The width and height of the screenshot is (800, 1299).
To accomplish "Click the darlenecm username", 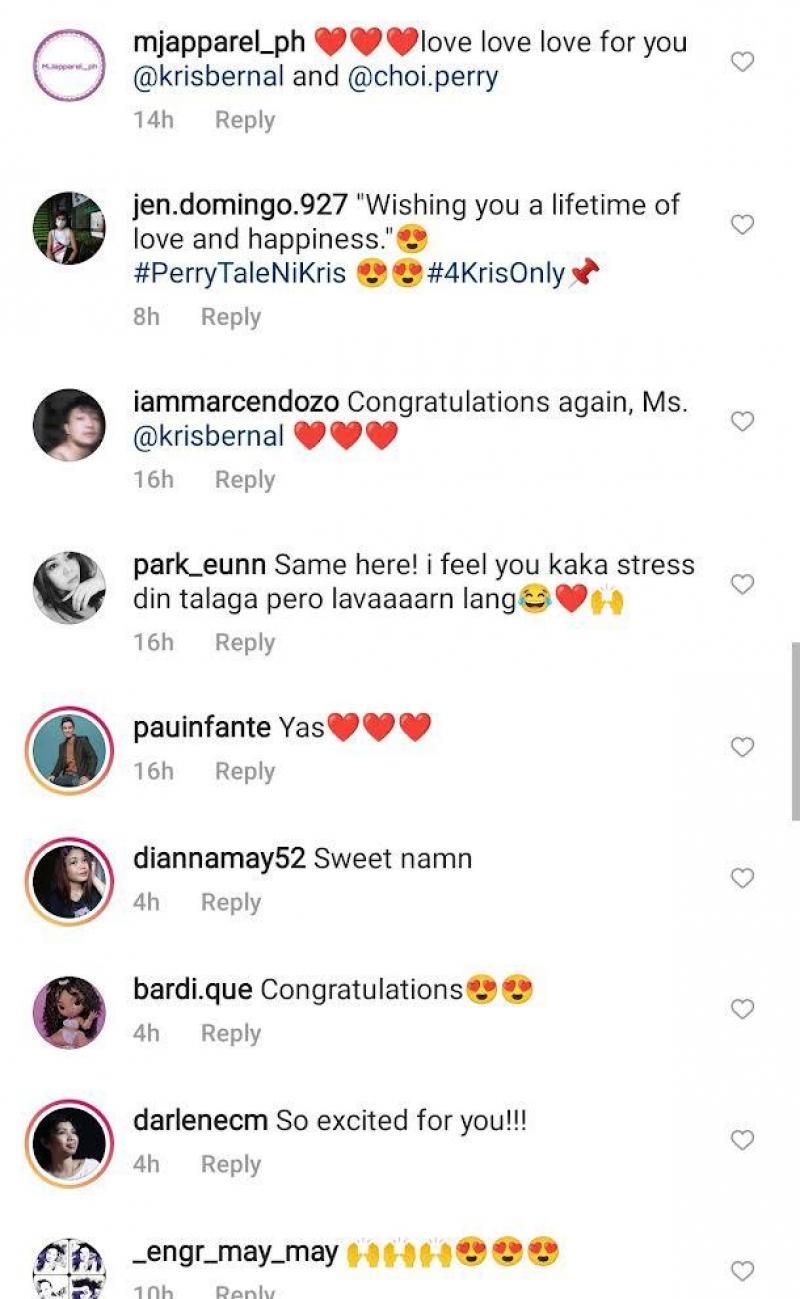I will (200, 1121).
